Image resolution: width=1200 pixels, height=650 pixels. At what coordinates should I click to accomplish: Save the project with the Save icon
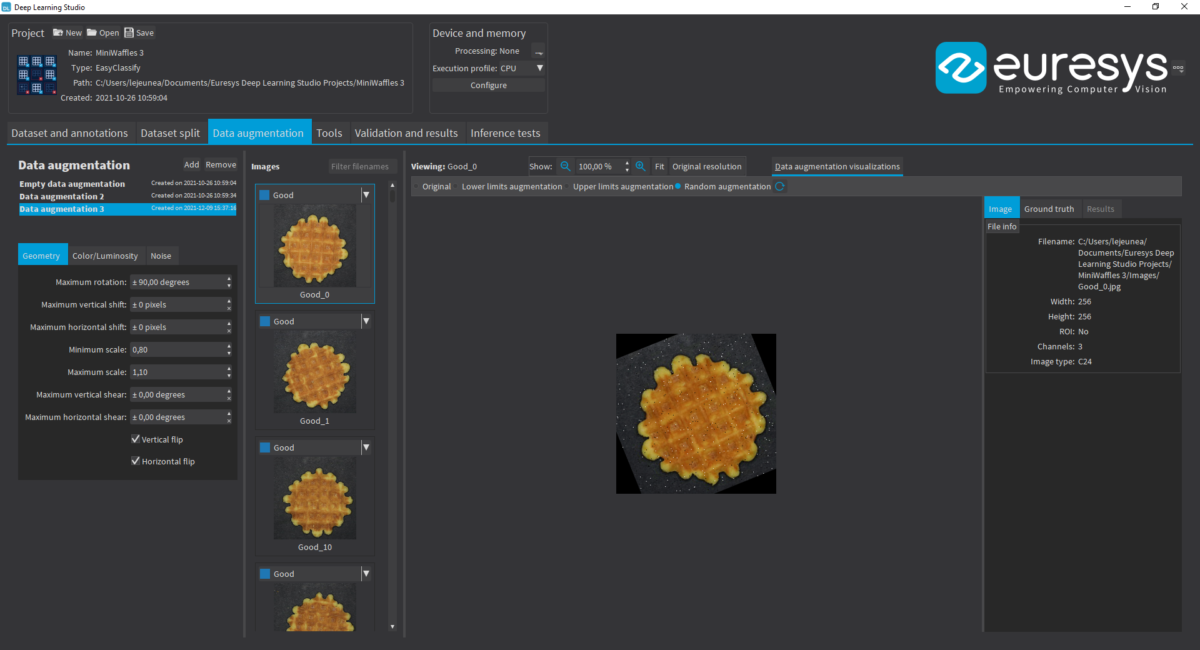click(x=129, y=33)
